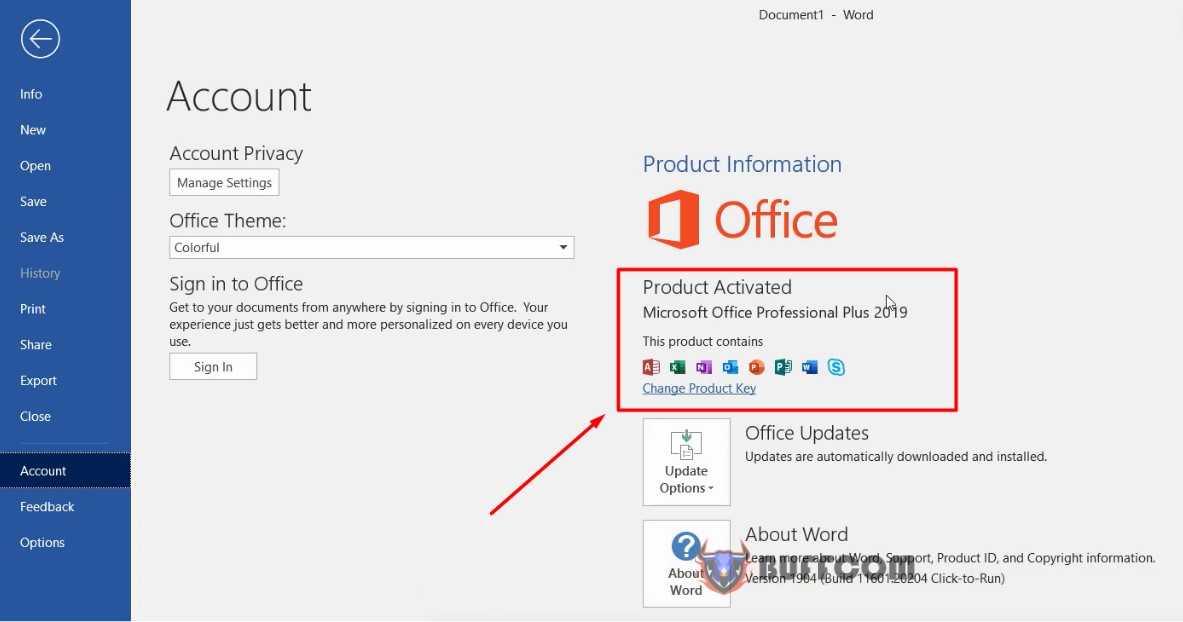
Task: Click the Manage Settings button
Action: [x=224, y=183]
